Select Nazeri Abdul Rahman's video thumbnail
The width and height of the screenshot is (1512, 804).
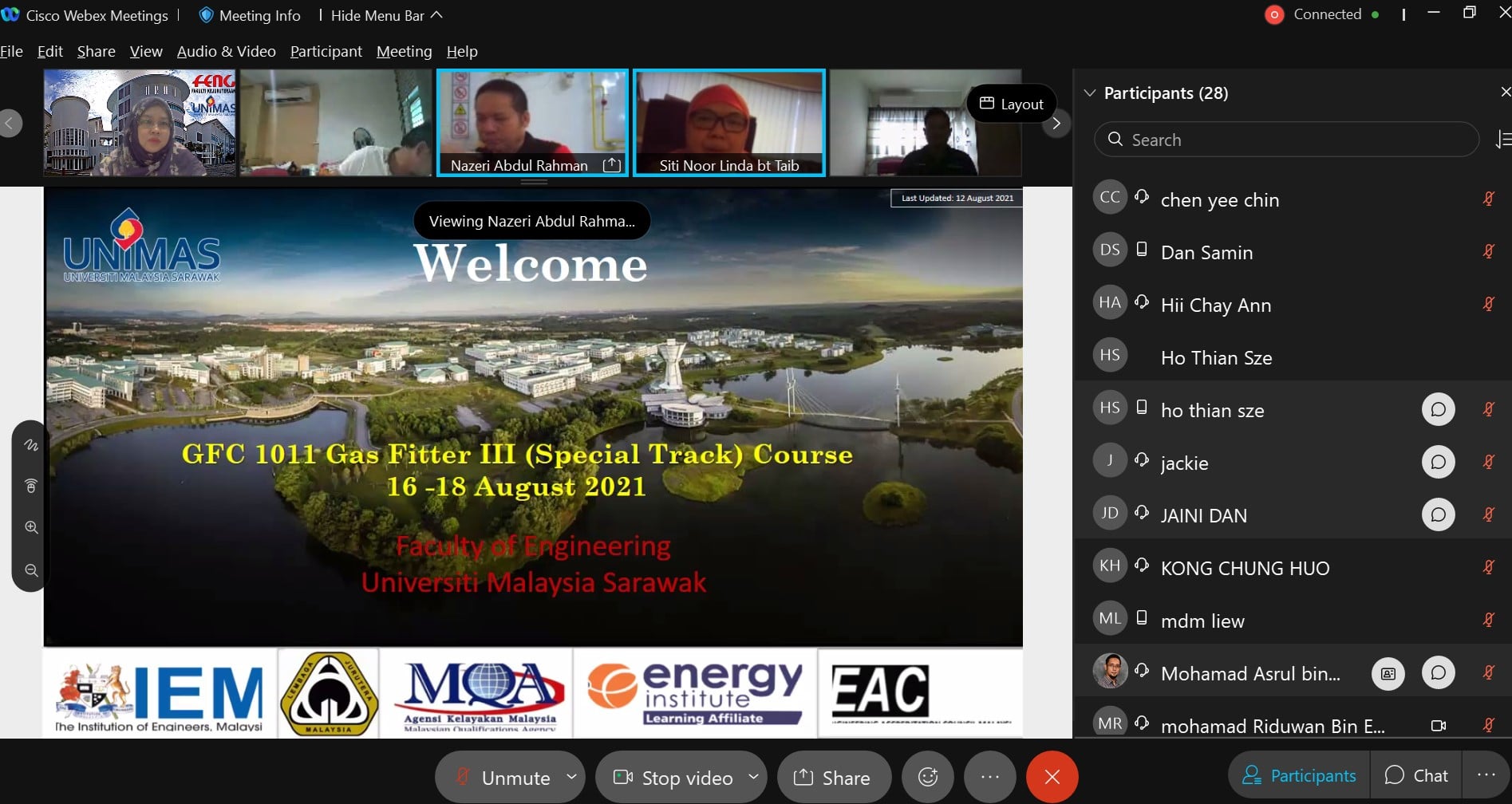[x=533, y=123]
